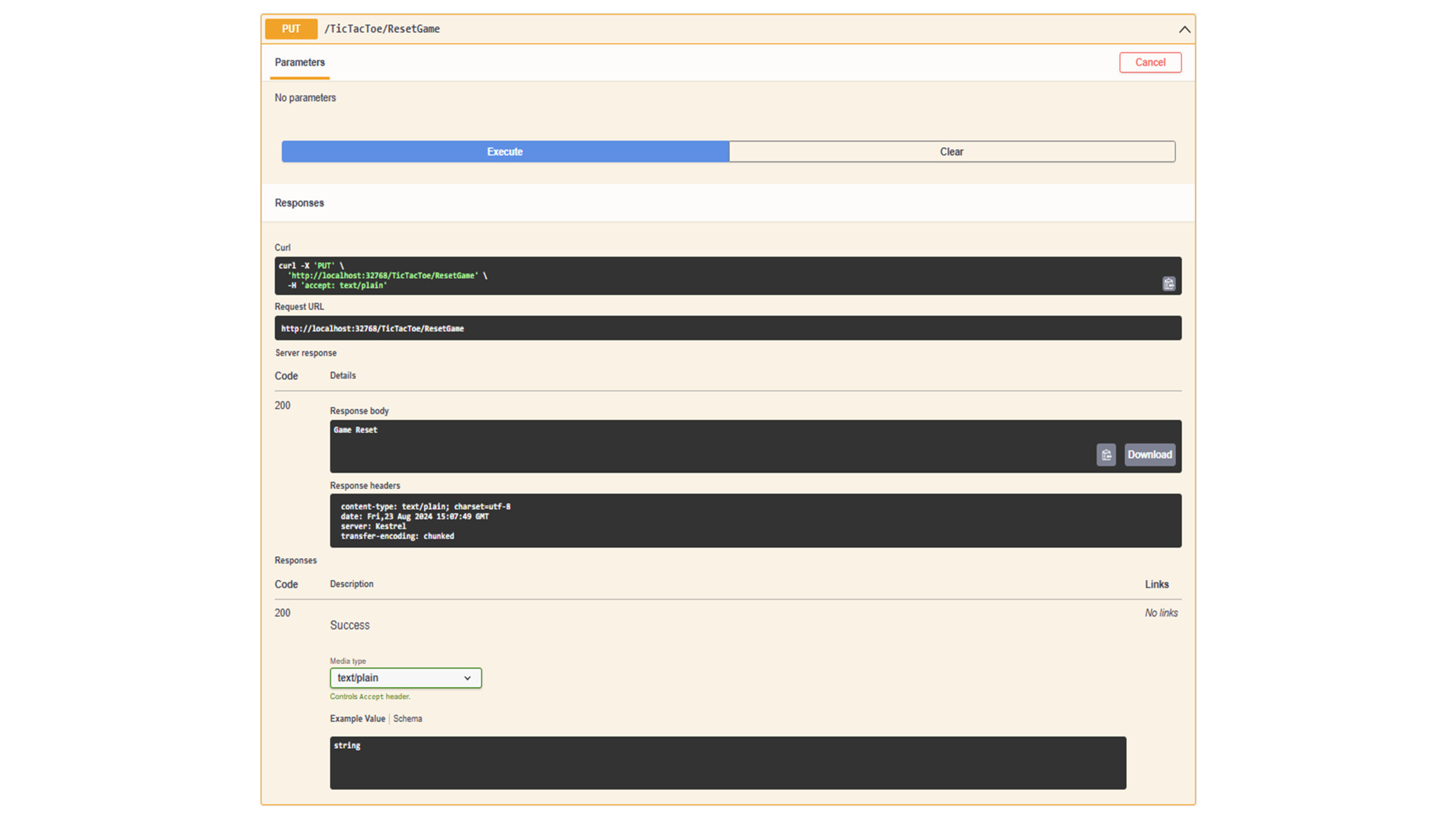
Task: Switch to the Parameters tab
Action: (300, 63)
